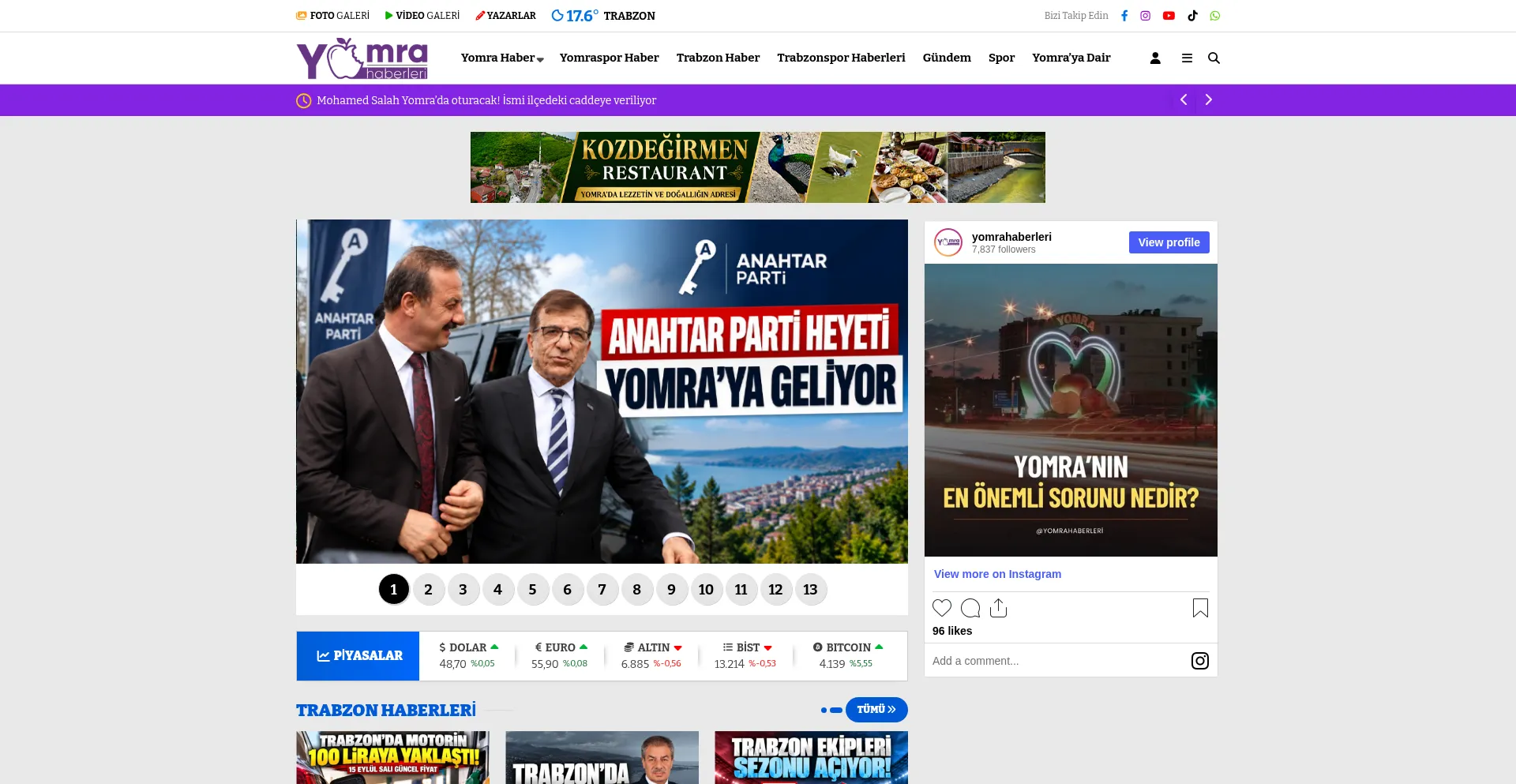The image size is (1516, 784).
Task: Show previous breaking news headline arrow
Action: point(1184,100)
